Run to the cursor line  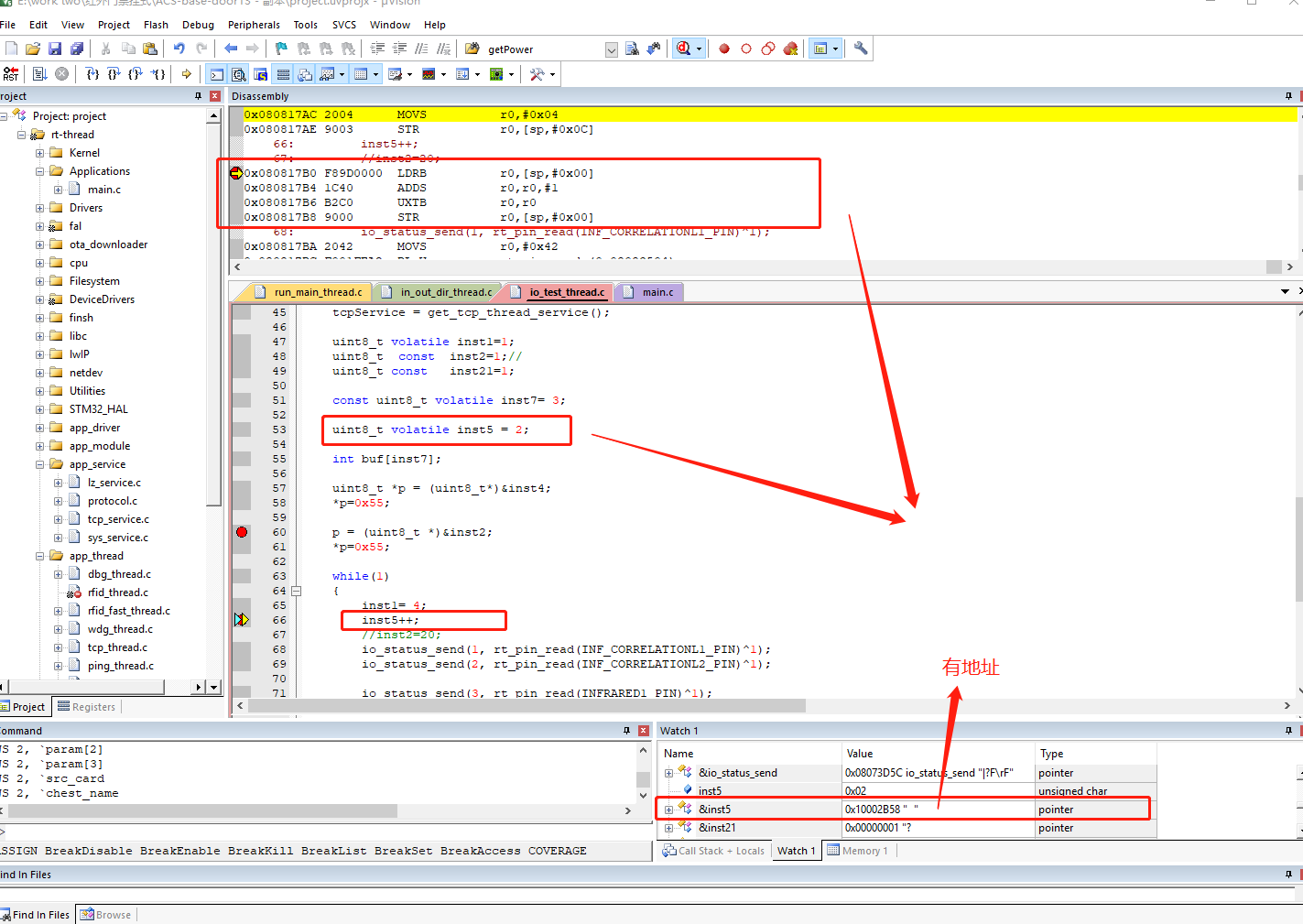tap(157, 74)
